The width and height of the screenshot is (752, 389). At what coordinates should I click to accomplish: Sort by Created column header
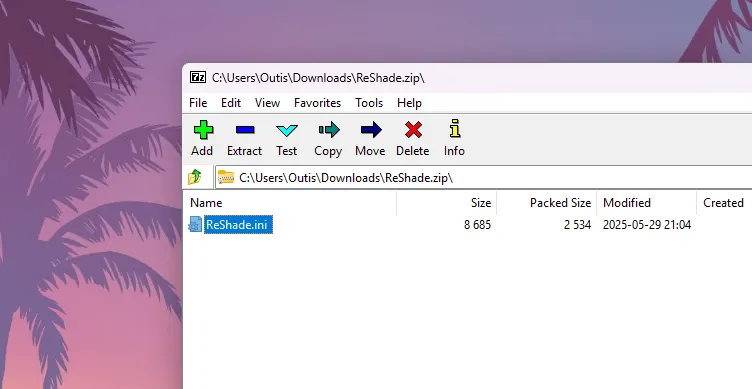724,203
